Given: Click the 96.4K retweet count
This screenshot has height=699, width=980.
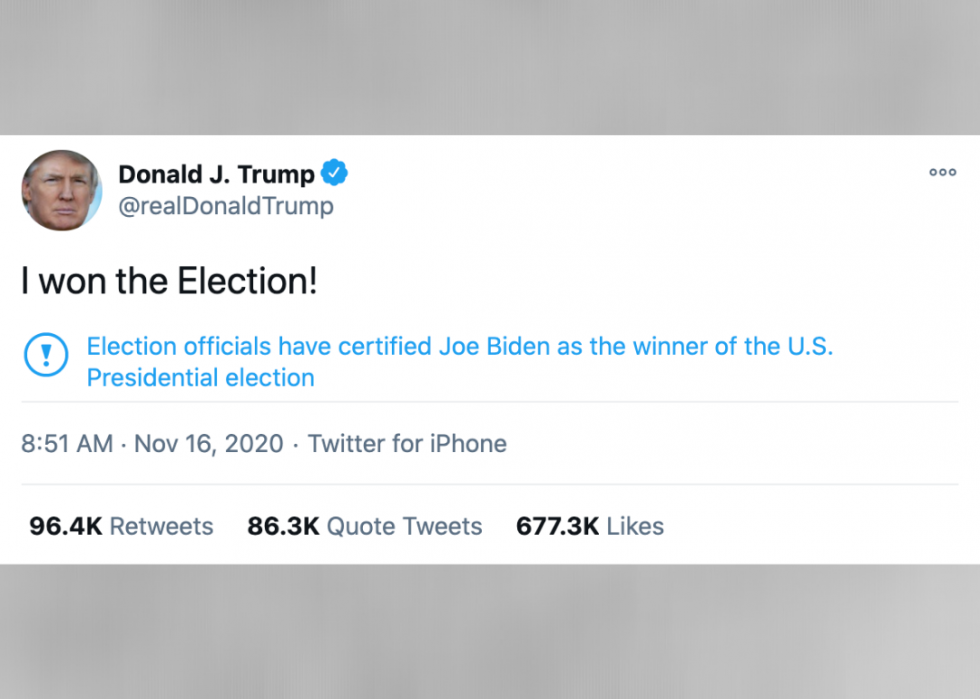Looking at the screenshot, I should (x=66, y=526).
